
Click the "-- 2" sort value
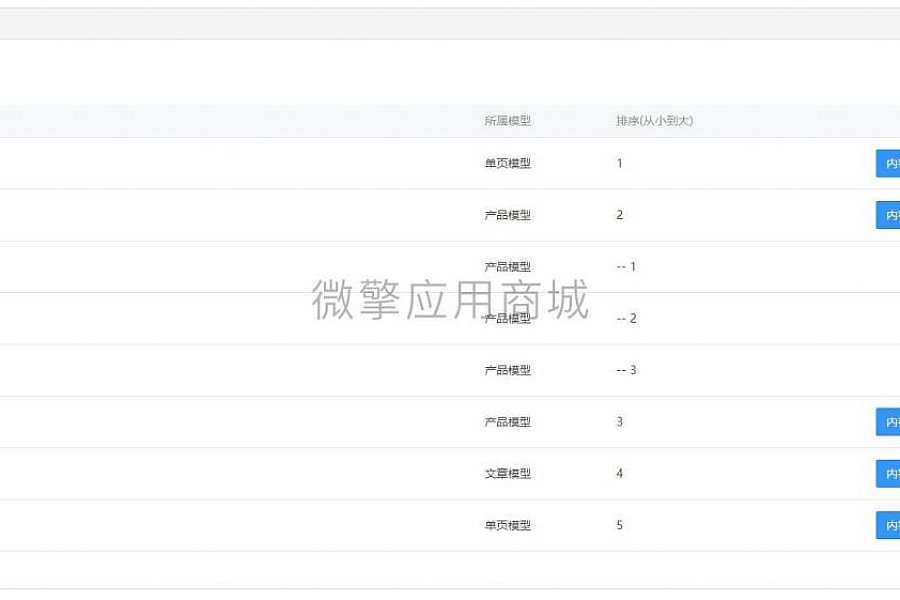click(x=626, y=318)
